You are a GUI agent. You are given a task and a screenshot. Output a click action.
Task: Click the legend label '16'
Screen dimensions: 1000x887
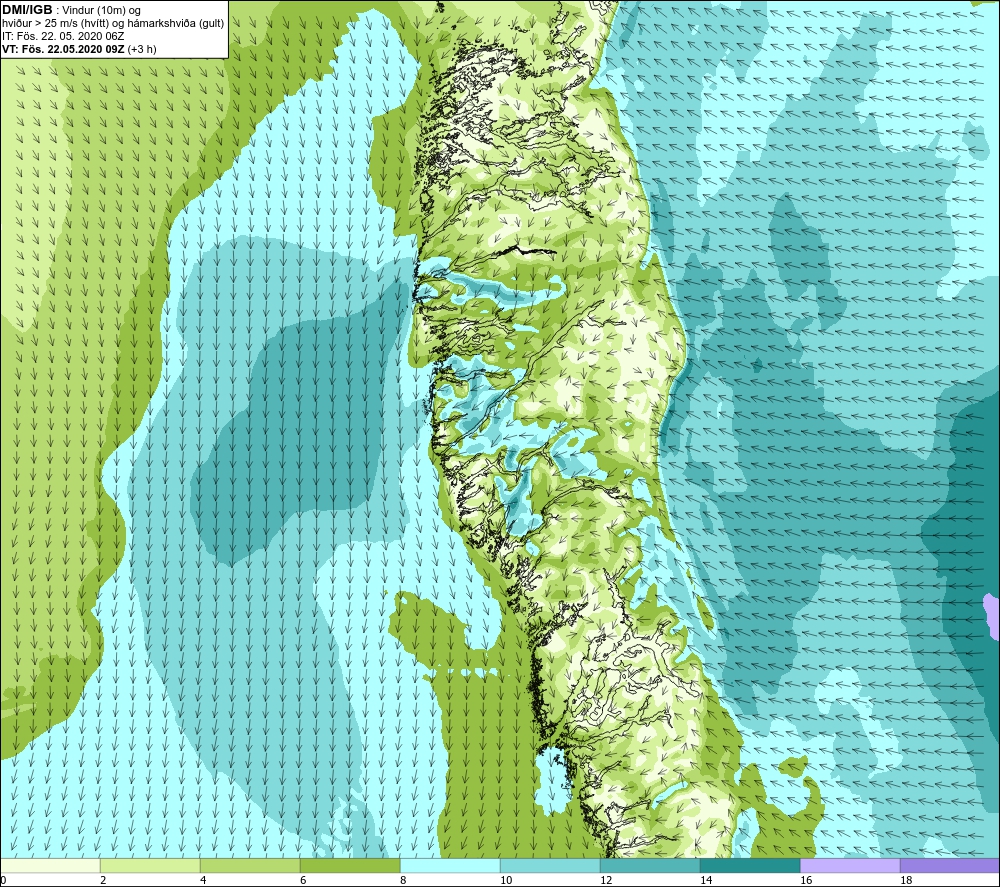tap(805, 880)
